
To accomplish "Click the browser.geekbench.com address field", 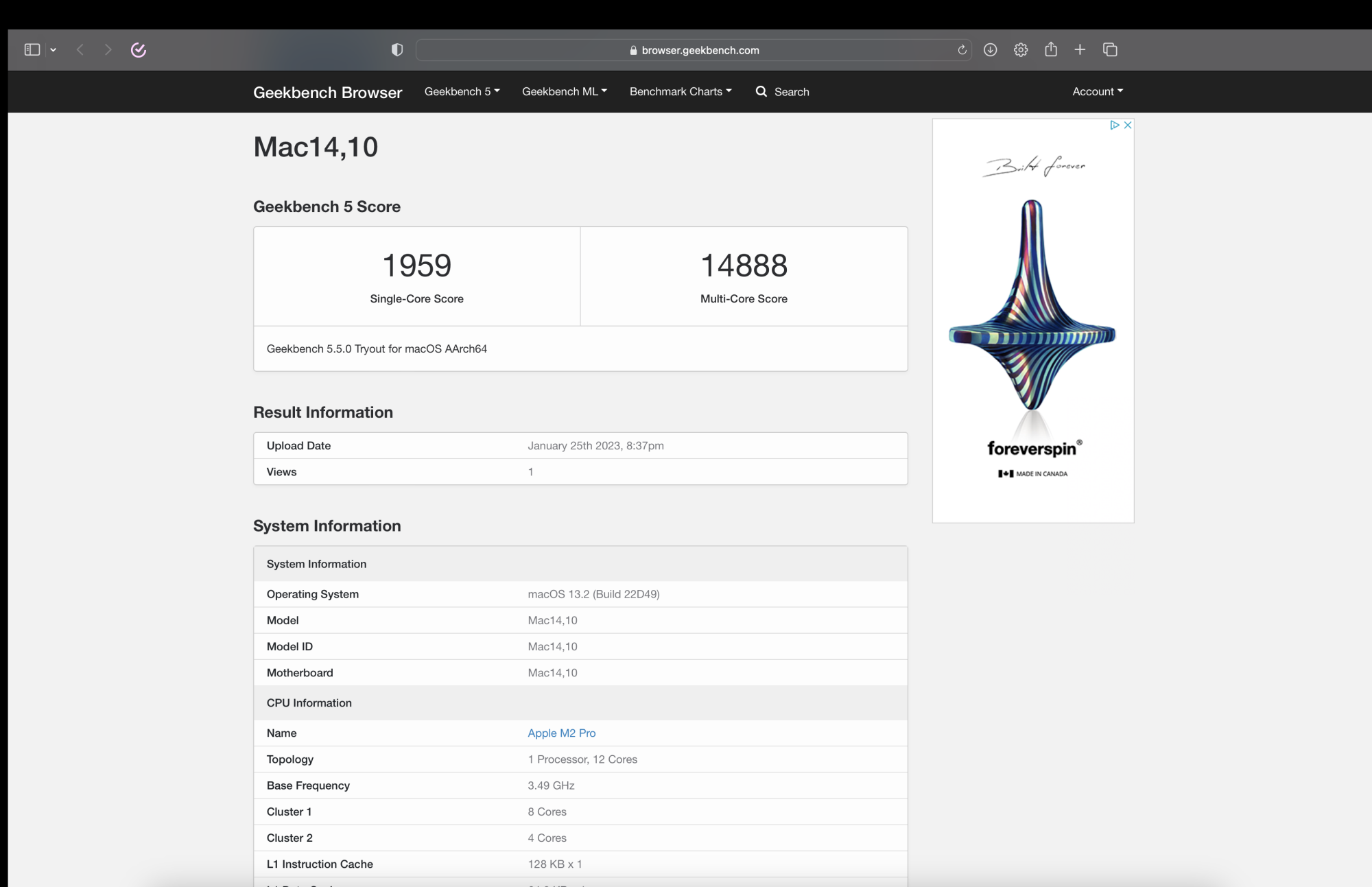I will click(693, 50).
